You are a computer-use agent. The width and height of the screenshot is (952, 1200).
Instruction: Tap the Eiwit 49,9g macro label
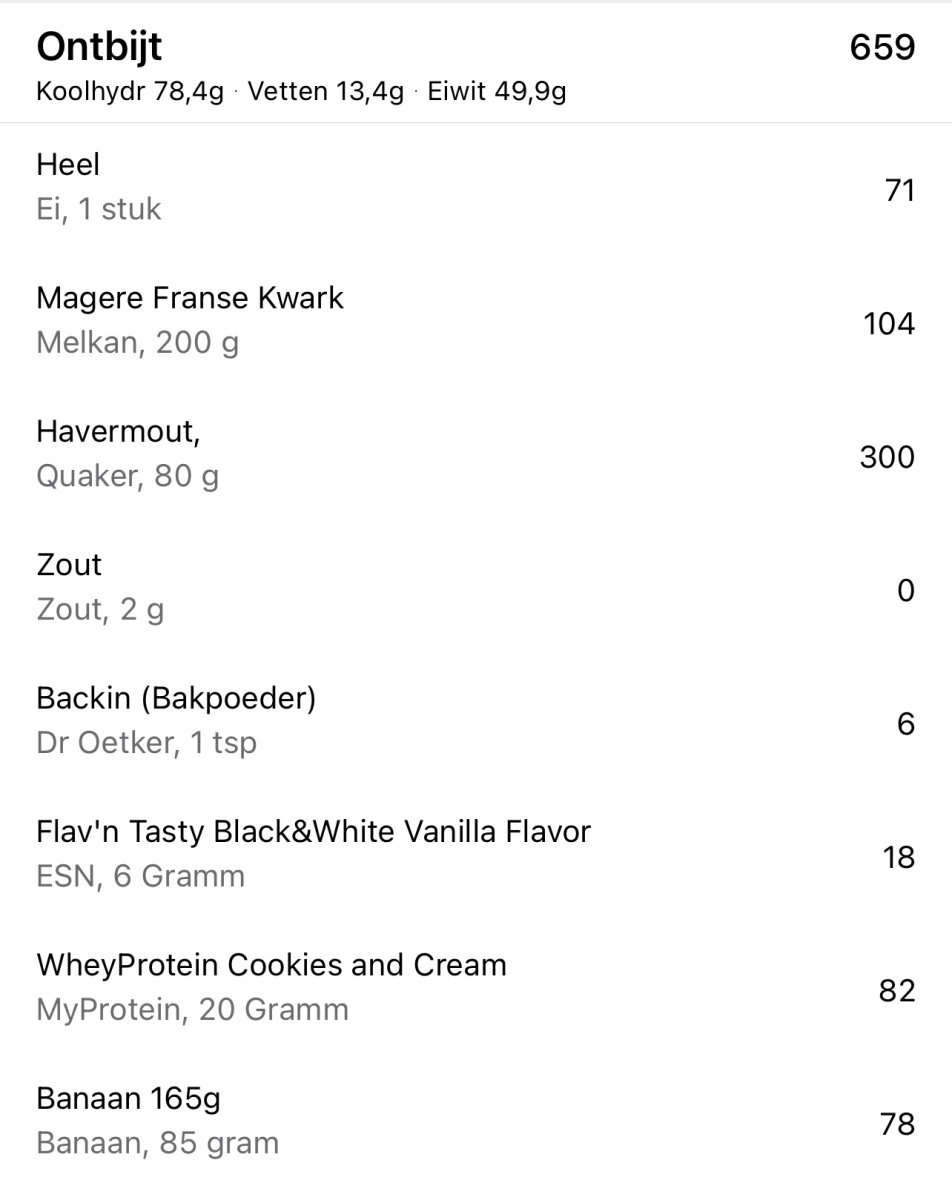(497, 93)
